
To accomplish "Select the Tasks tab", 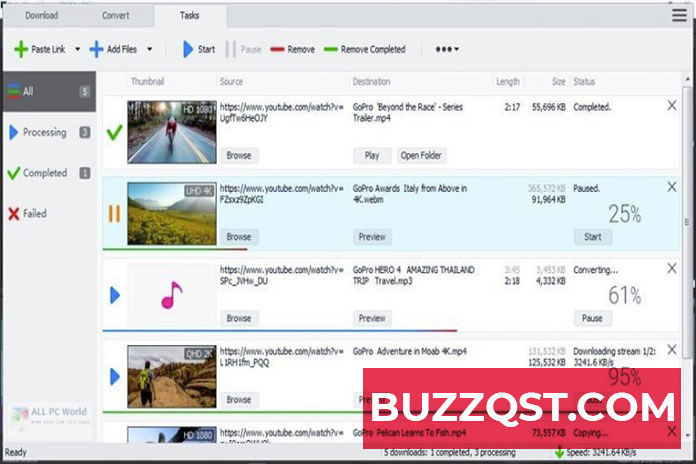I will (x=190, y=15).
